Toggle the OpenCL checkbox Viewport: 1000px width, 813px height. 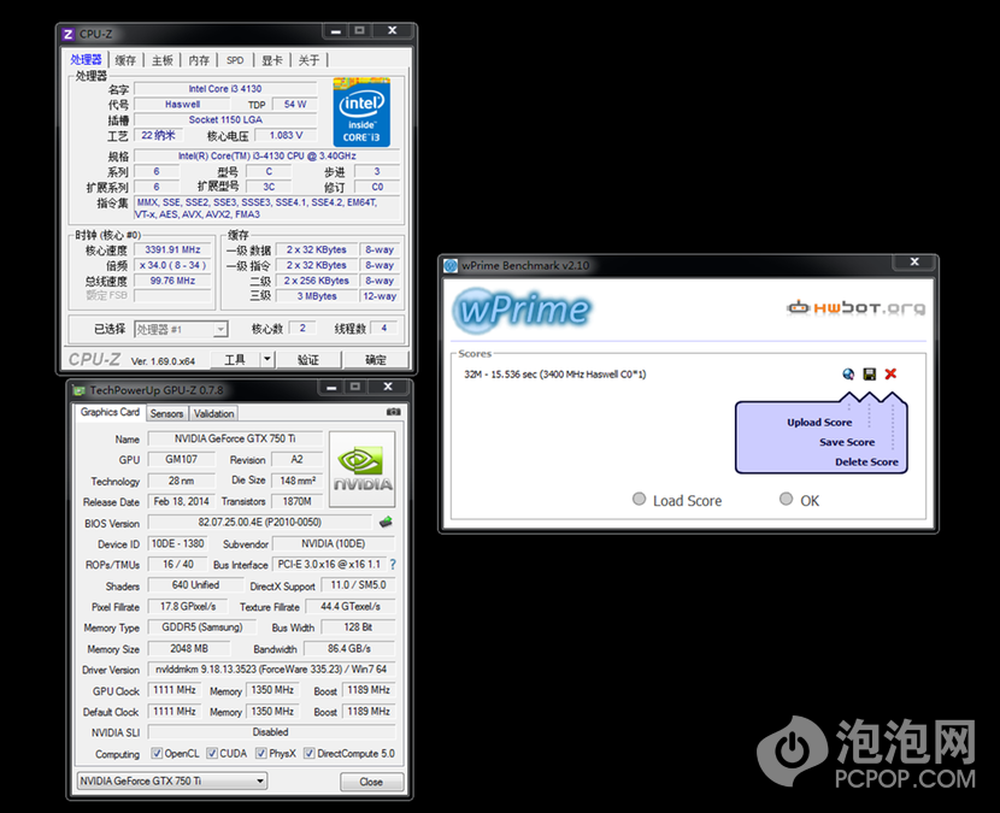tap(157, 753)
